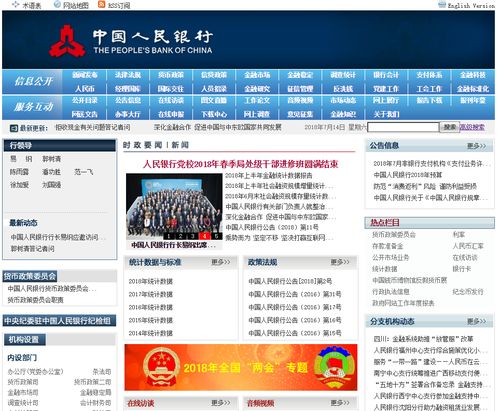Screen dimensions: 499x411
Task: Open 纪念币发行 in 热点栏目
Action: coord(468,292)
